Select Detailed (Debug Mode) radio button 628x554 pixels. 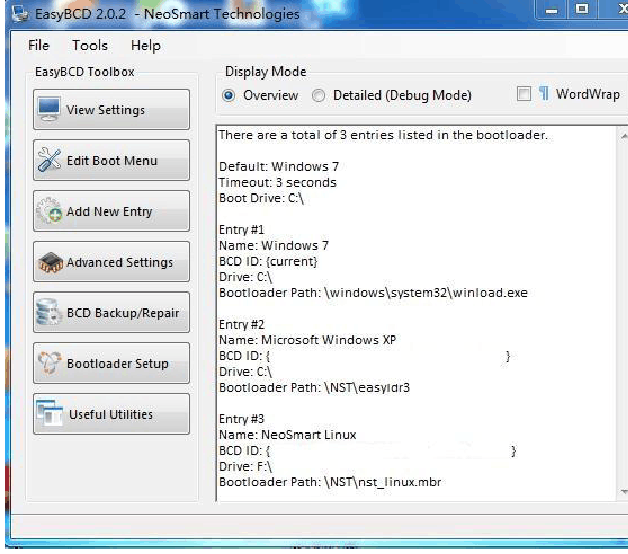coord(319,95)
